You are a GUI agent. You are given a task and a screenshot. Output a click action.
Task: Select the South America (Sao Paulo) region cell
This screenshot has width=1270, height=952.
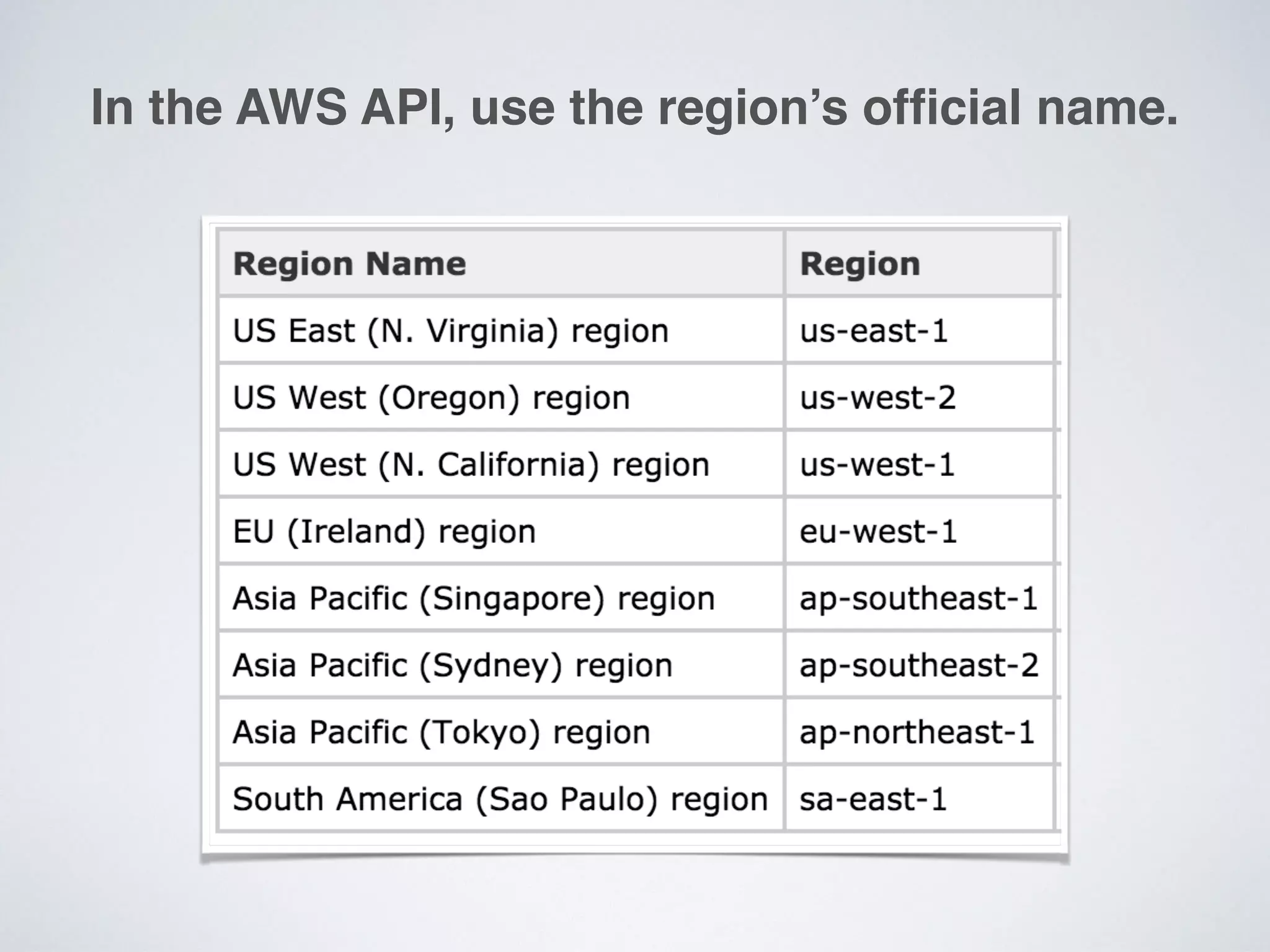[500, 799]
